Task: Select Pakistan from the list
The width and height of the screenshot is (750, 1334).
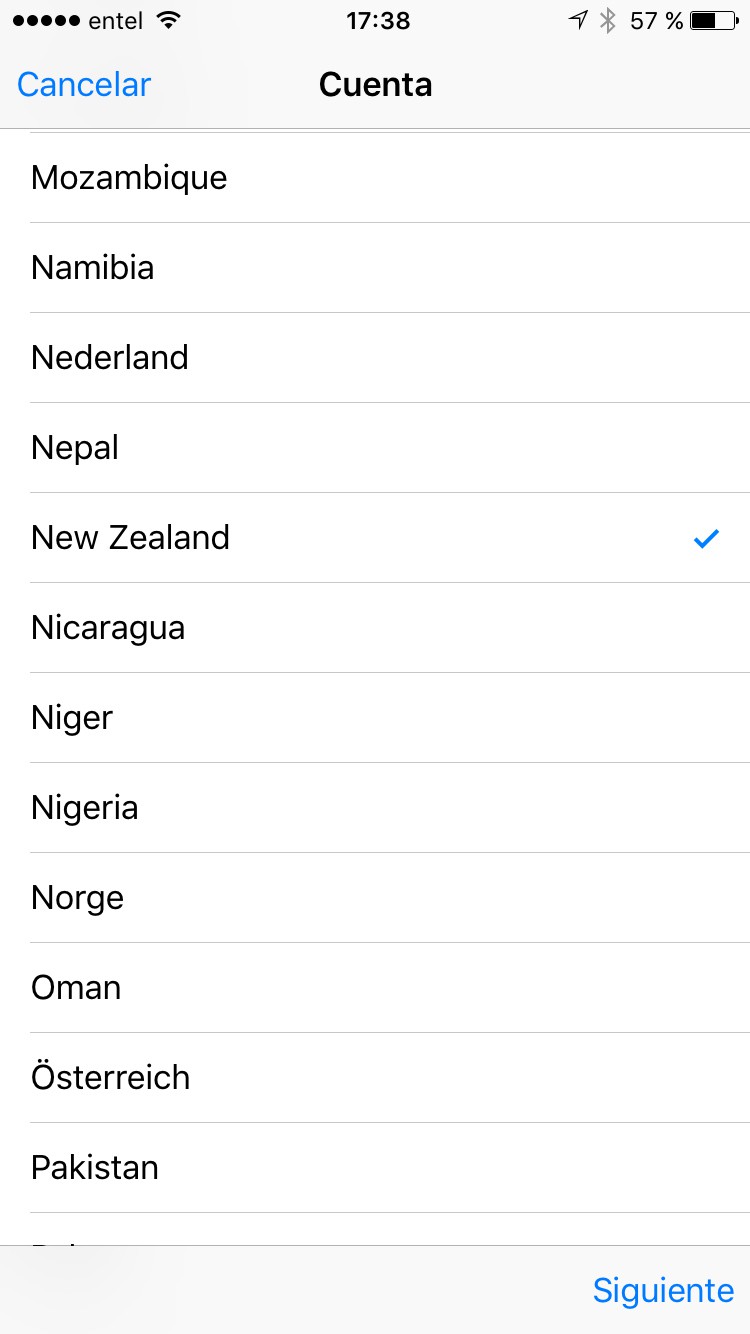Action: pos(375,1168)
